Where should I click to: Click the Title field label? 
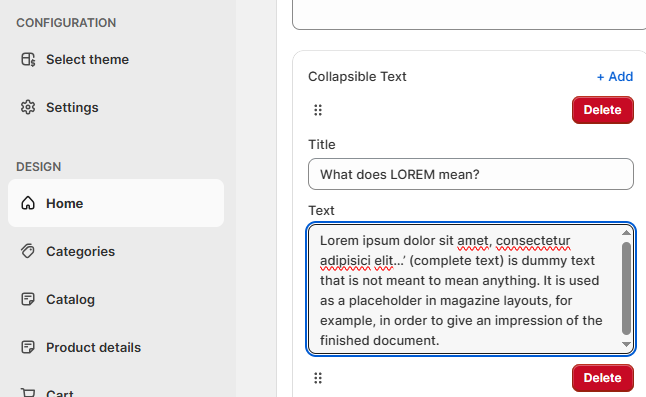pos(322,145)
